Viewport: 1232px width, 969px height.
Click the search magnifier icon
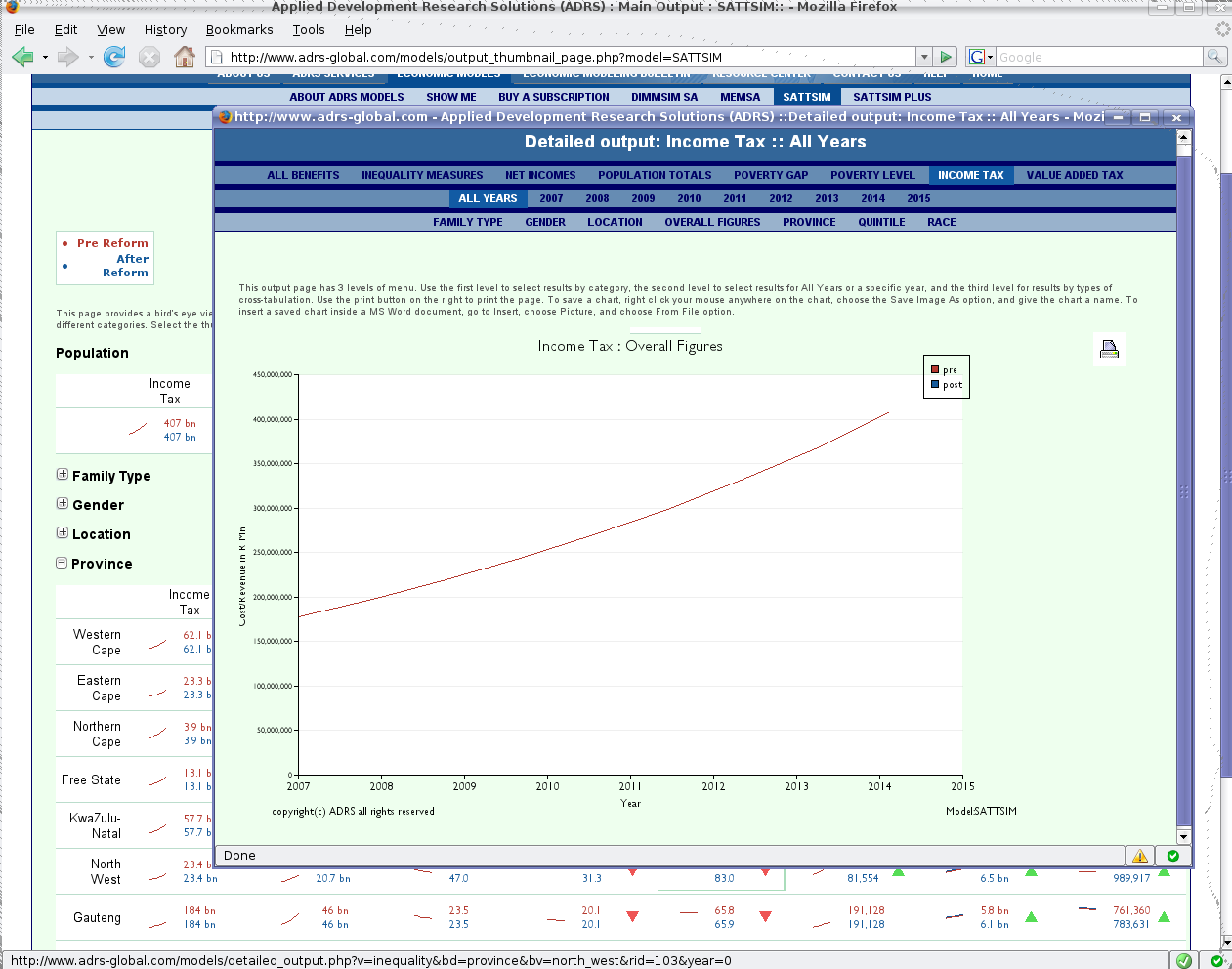point(1214,58)
